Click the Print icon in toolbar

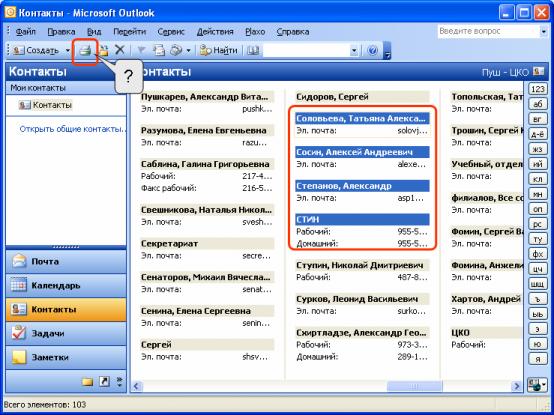(85, 51)
